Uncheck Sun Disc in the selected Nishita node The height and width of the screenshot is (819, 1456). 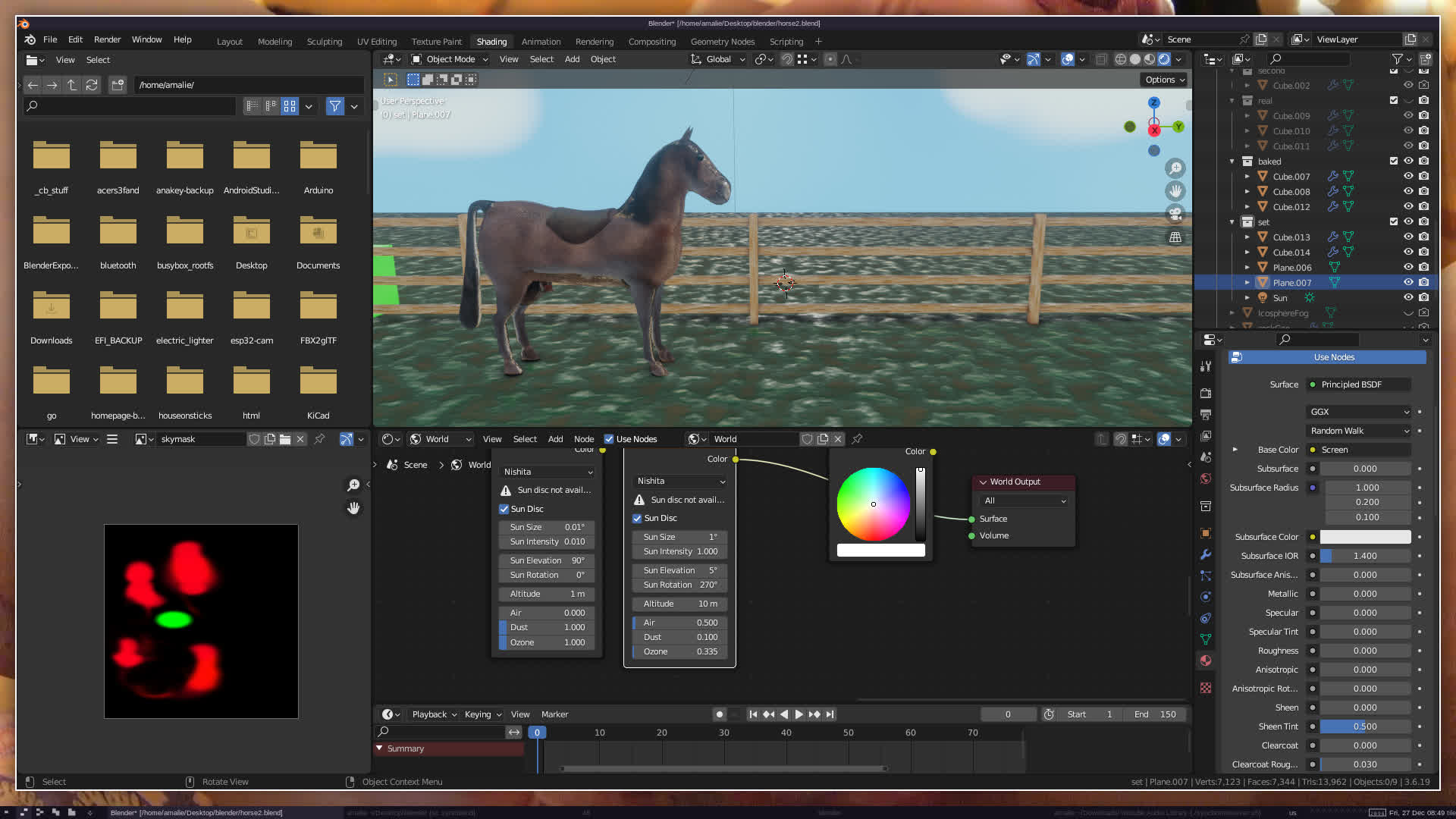tap(638, 519)
